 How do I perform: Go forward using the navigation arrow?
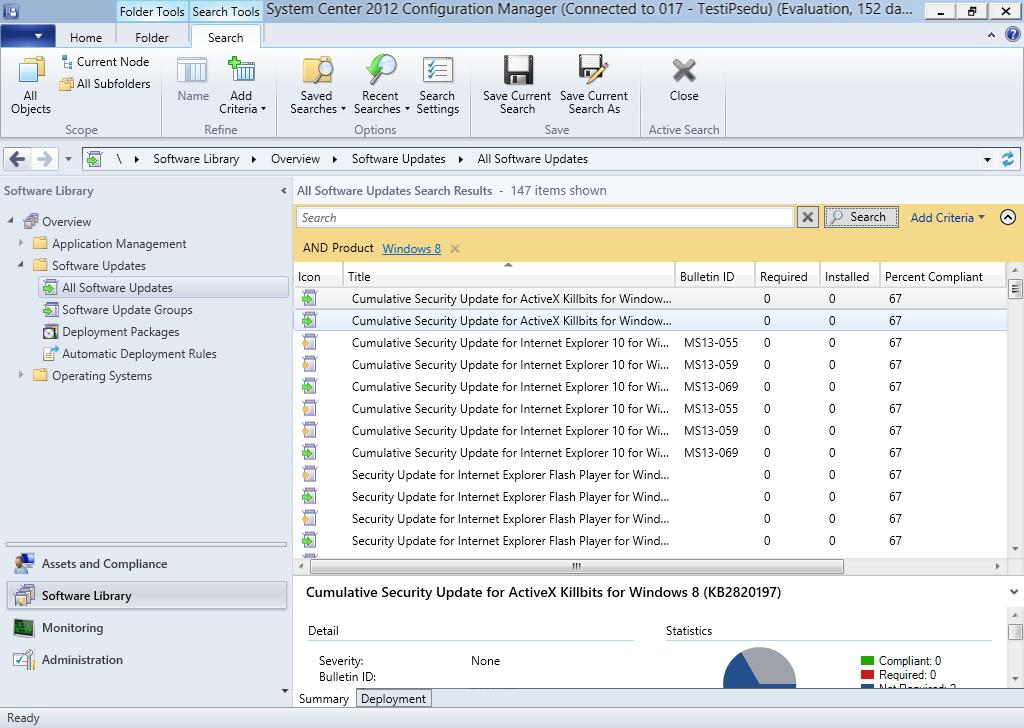[44, 159]
